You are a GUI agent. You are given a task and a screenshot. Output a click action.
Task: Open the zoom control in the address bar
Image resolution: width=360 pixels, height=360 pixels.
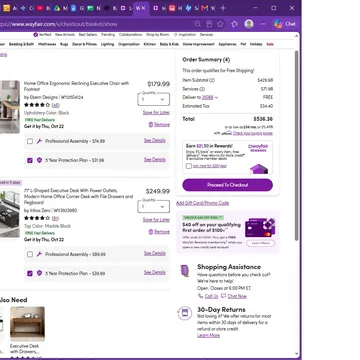click(x=198, y=24)
